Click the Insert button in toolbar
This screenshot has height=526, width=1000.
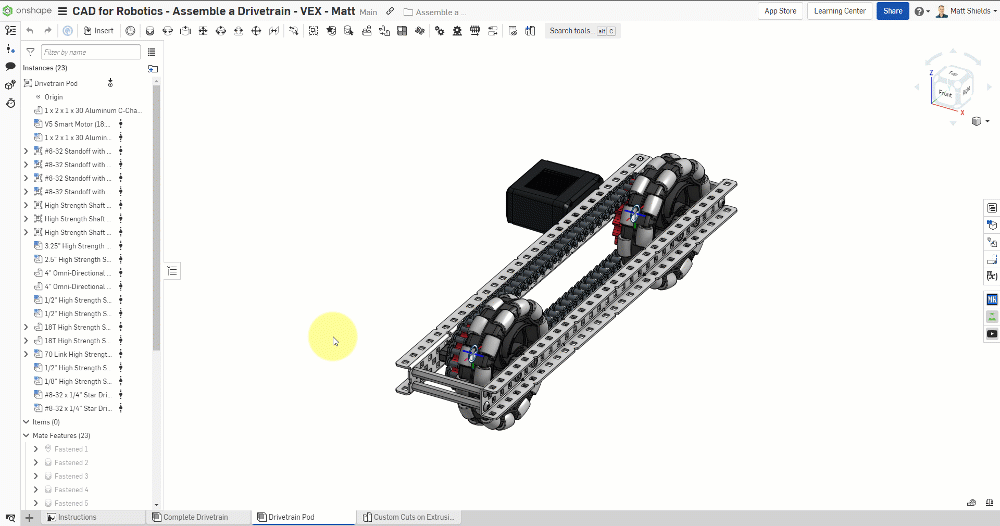[x=98, y=31]
